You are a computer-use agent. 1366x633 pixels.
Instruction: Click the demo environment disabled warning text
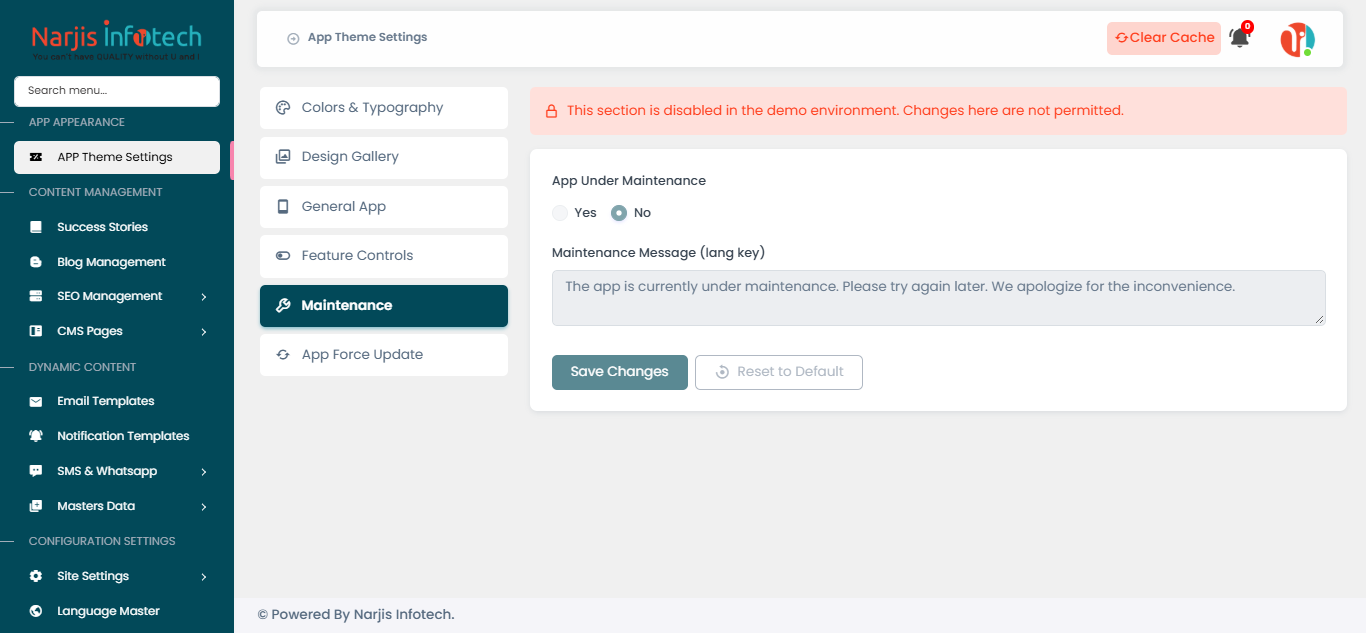click(x=845, y=111)
